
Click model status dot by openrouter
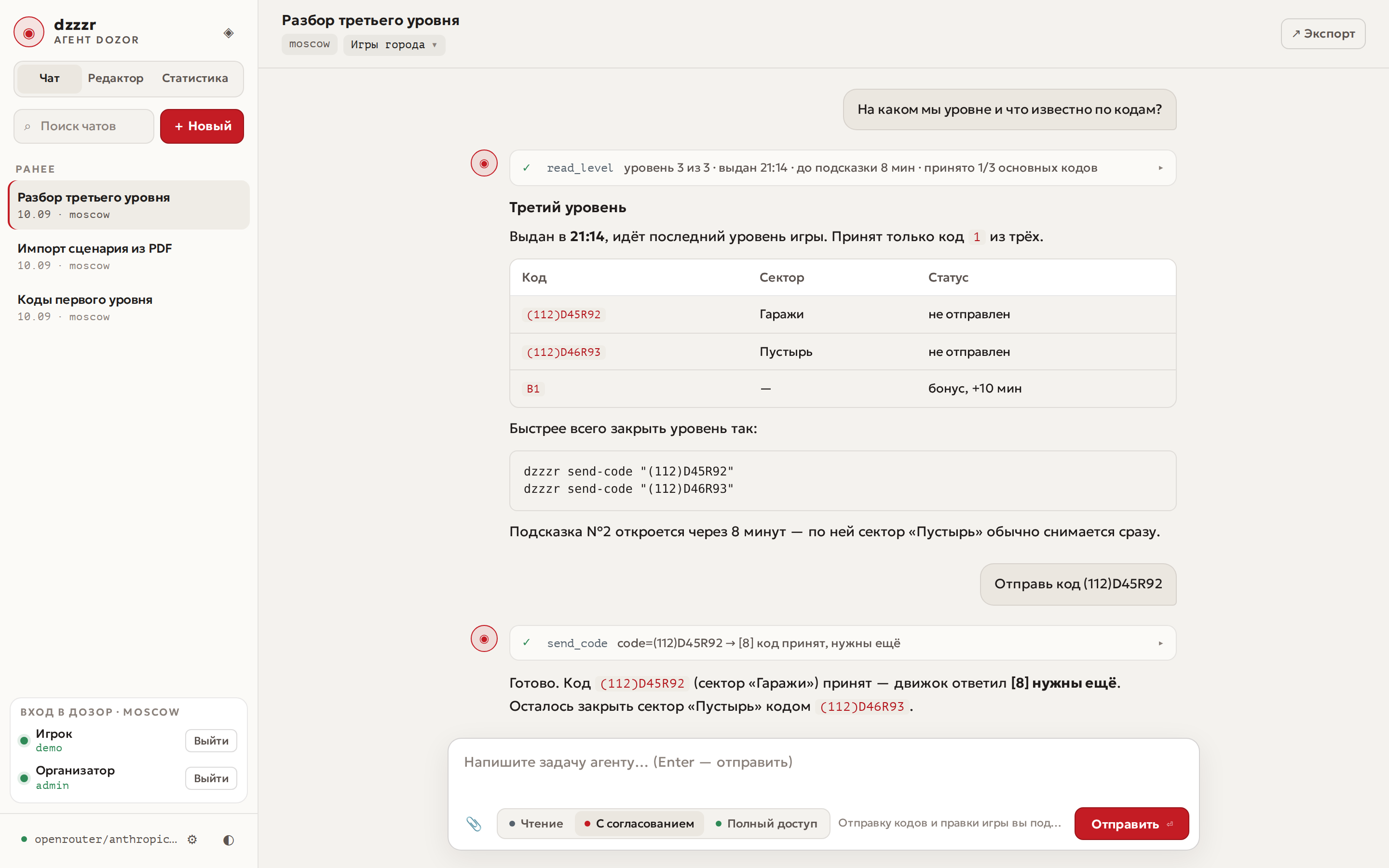tap(24, 839)
